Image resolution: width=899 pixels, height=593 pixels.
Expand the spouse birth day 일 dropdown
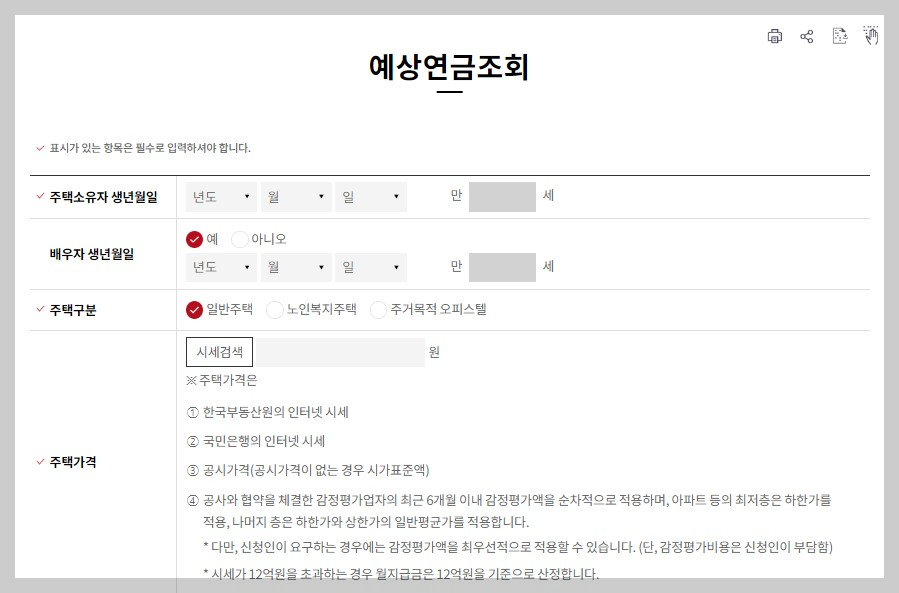point(370,268)
